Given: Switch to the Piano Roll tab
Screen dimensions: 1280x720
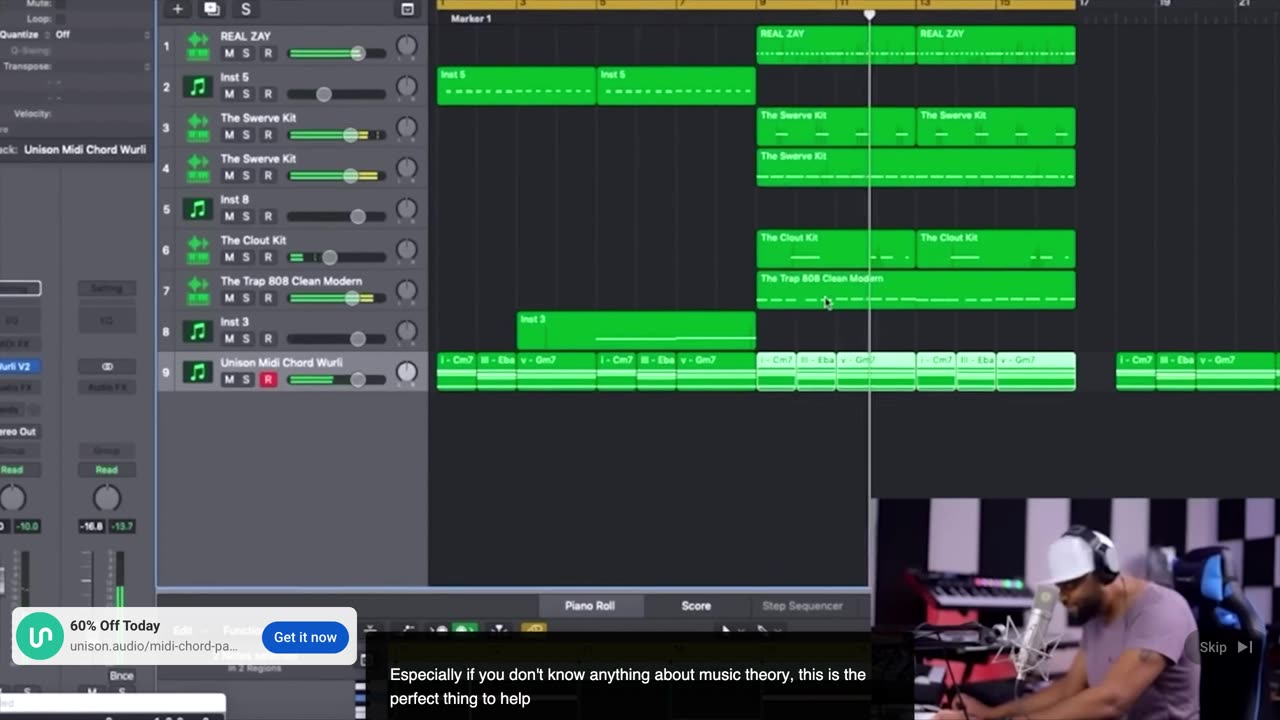Looking at the screenshot, I should 589,606.
